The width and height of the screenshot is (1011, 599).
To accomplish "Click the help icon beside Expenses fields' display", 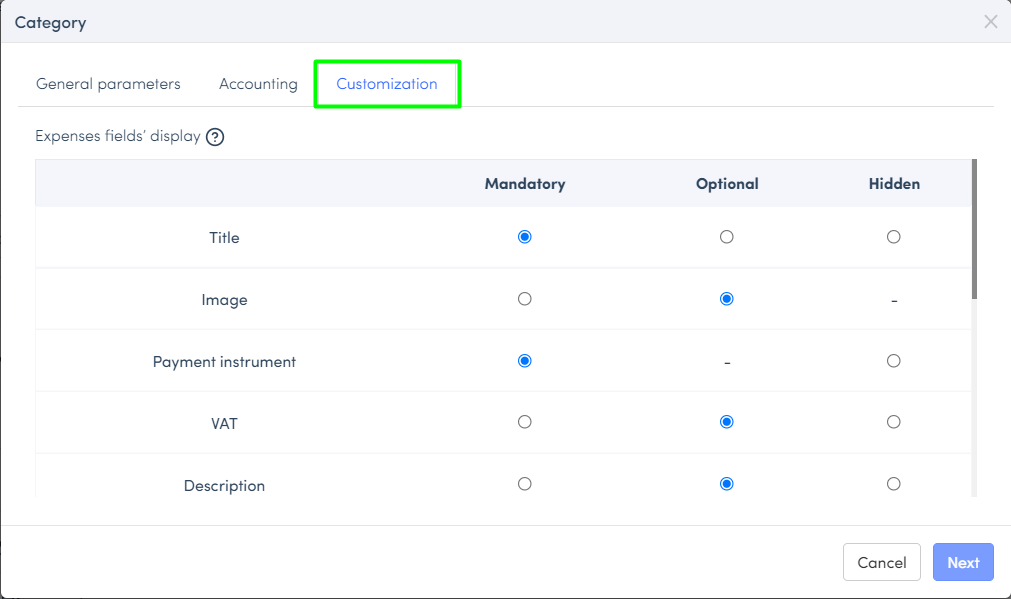I will (x=215, y=137).
